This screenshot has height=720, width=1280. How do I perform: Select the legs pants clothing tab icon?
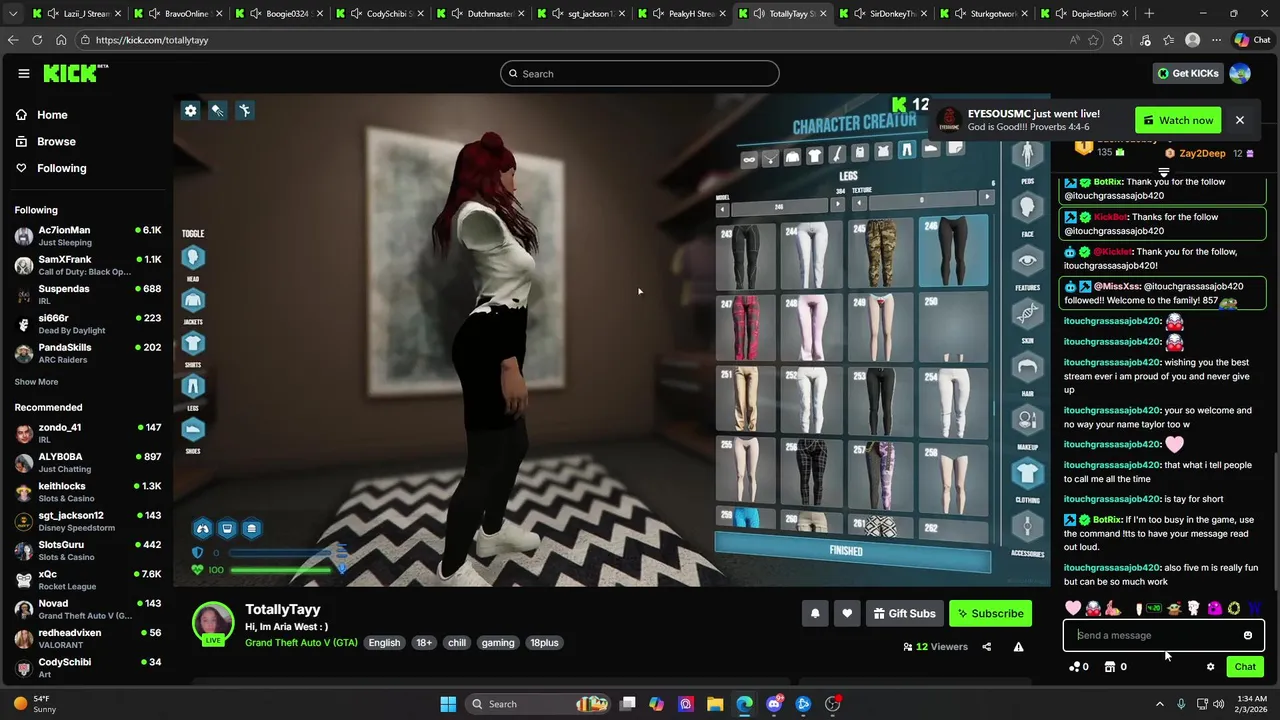click(x=906, y=150)
